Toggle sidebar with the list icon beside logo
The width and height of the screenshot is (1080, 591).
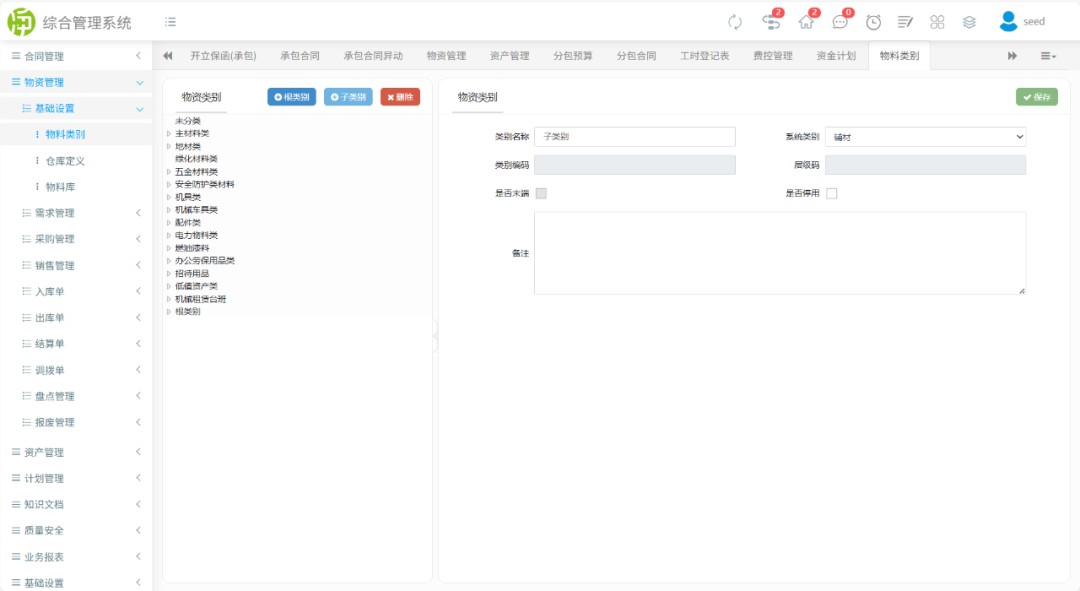pos(171,22)
